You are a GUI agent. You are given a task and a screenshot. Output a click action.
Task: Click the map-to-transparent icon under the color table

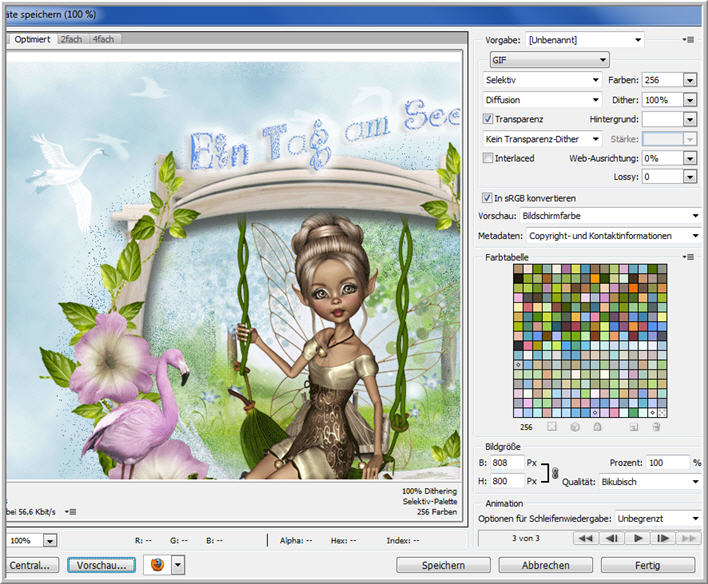tap(552, 426)
